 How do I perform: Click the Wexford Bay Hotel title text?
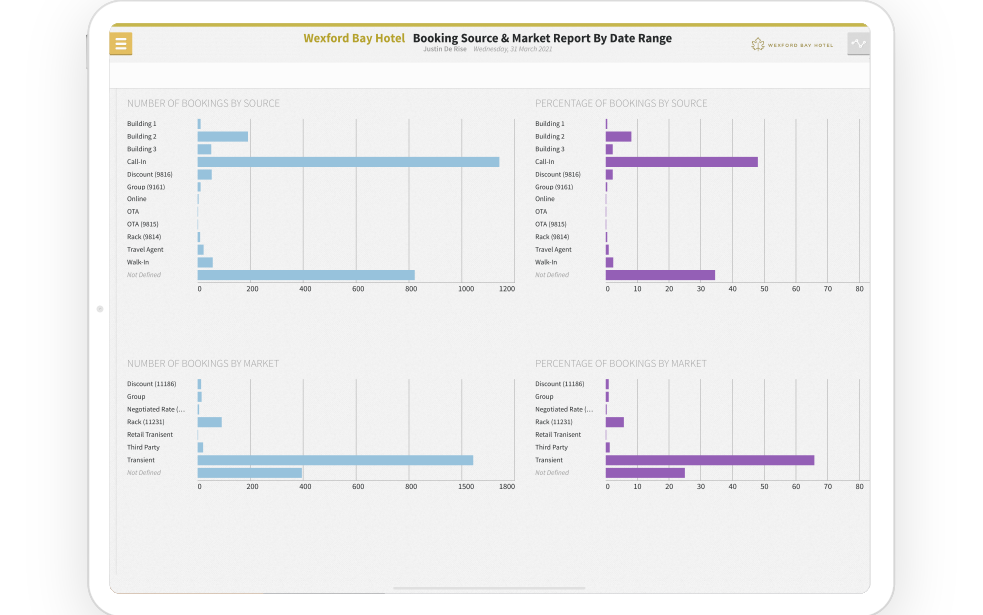(x=354, y=38)
